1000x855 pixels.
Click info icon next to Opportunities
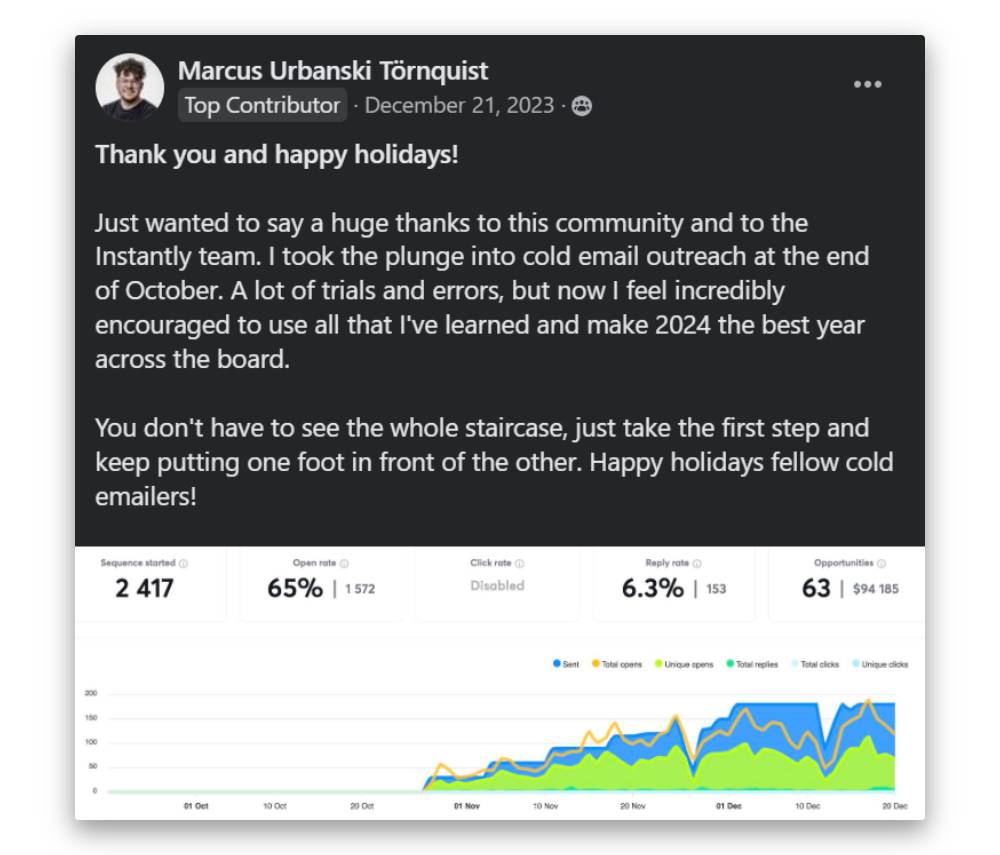(882, 564)
